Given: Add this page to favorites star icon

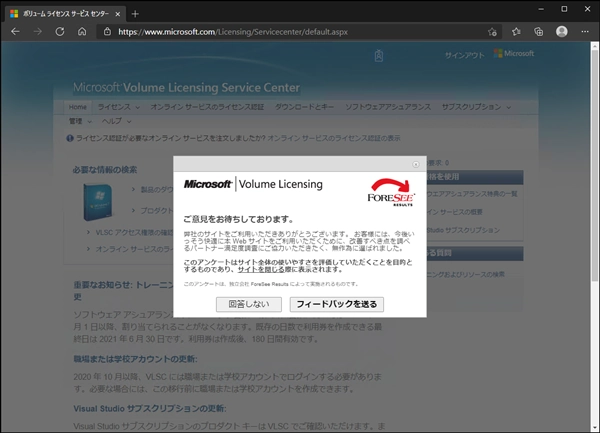Looking at the screenshot, I should [x=492, y=32].
